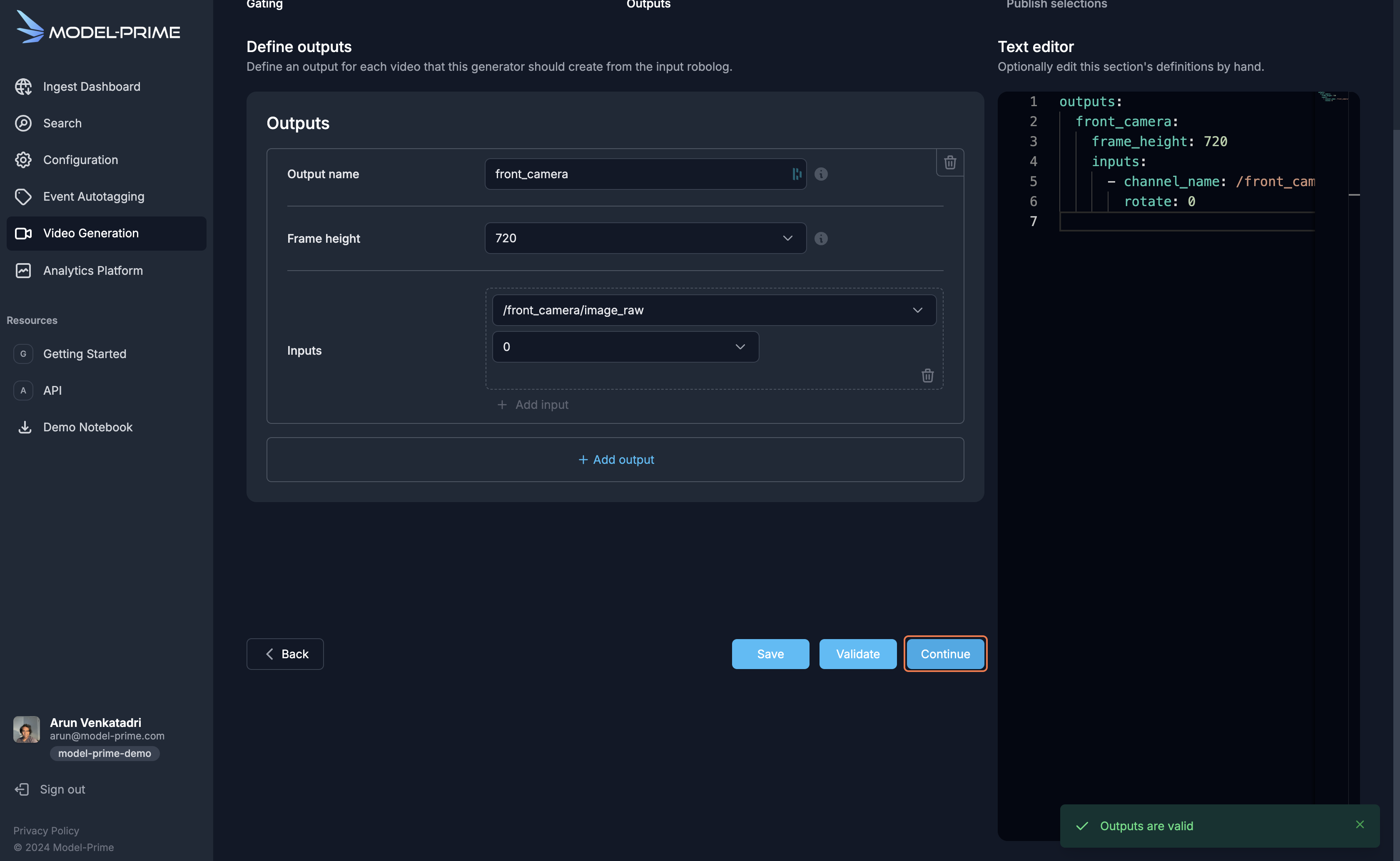Image resolution: width=1400 pixels, height=861 pixels.
Task: Show info for Frame height field
Action: tap(821, 239)
